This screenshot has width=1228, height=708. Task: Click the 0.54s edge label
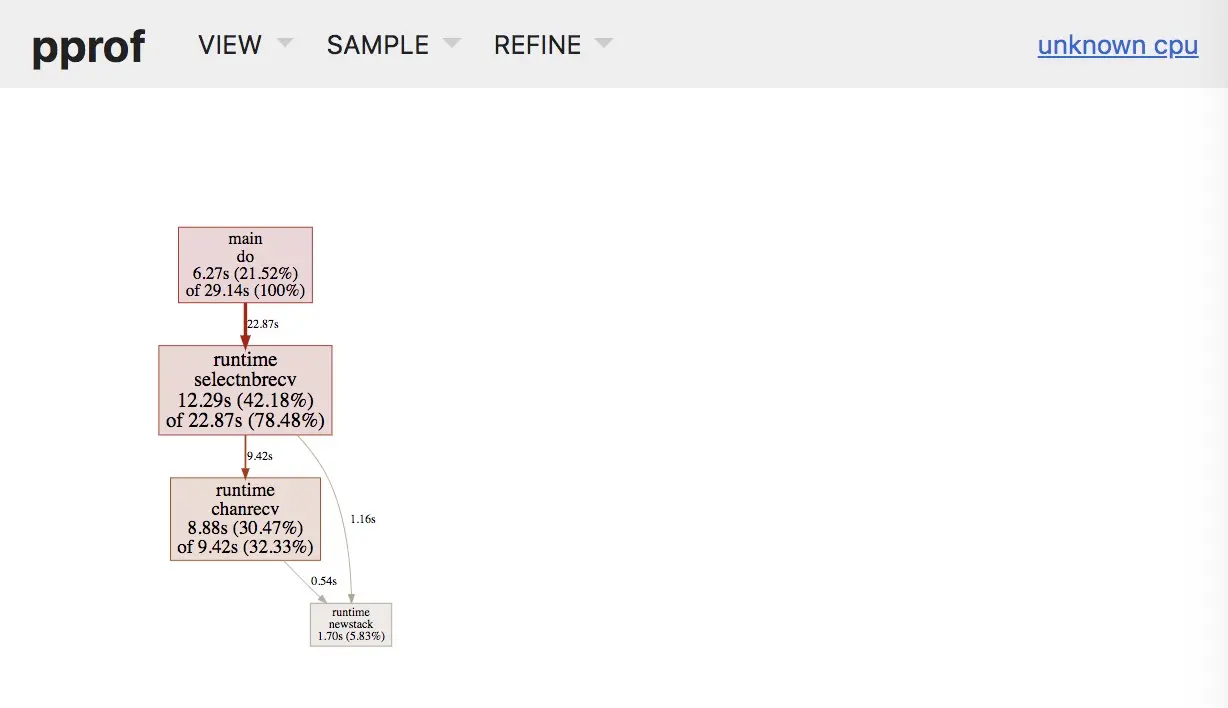[x=323, y=580]
